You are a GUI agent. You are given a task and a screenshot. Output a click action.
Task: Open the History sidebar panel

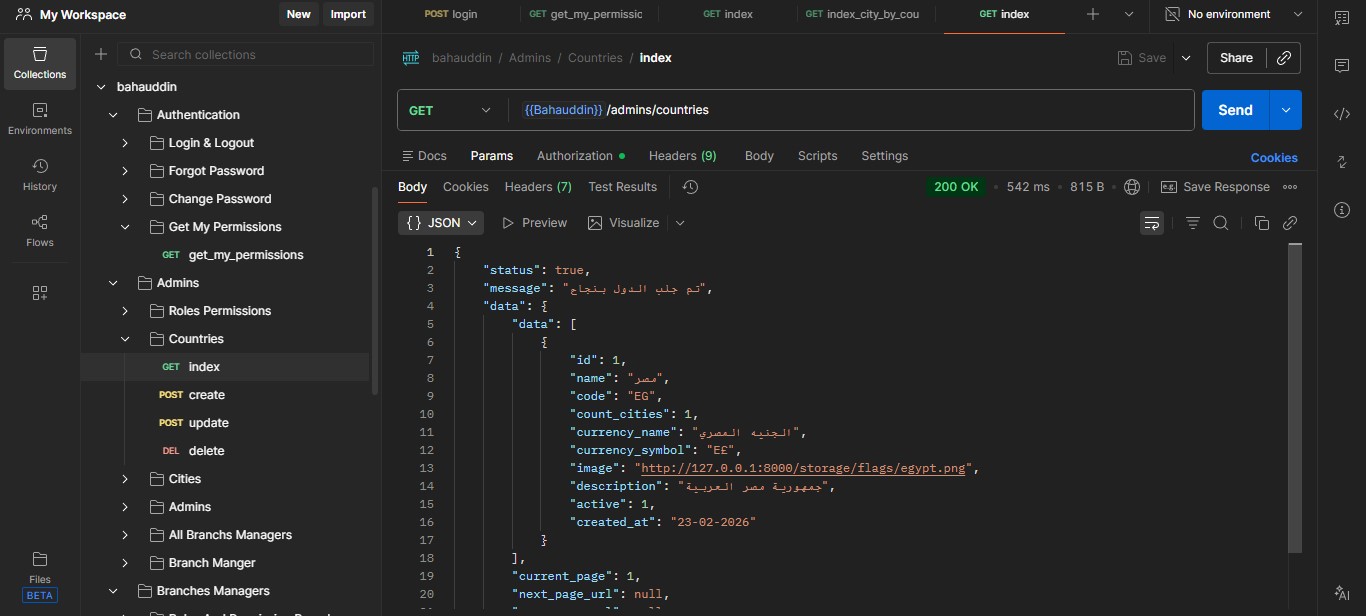(x=40, y=174)
